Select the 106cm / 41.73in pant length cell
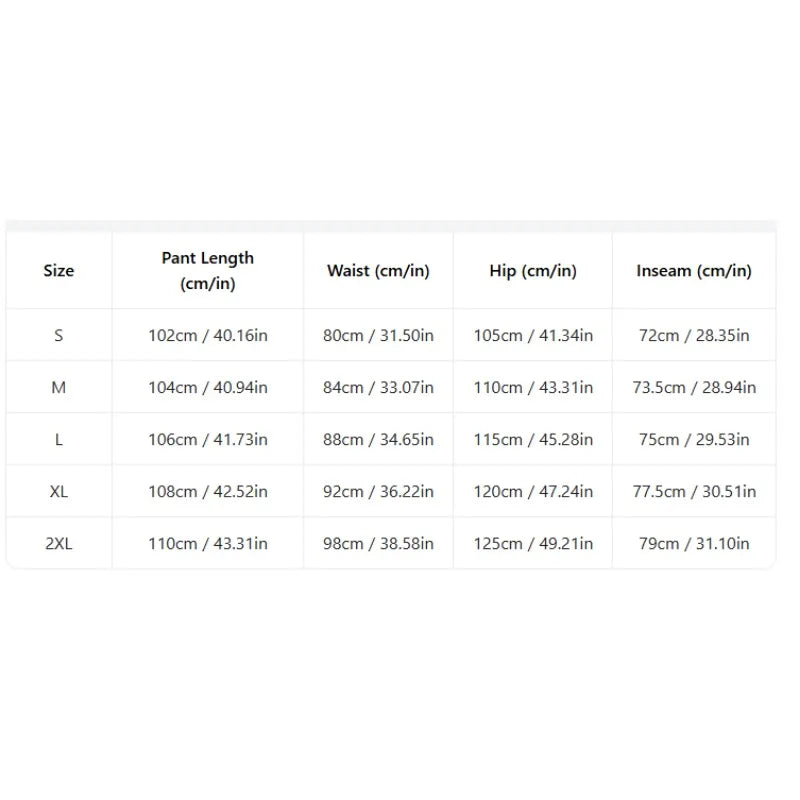Screen dimensions: 800x800 click(x=208, y=440)
